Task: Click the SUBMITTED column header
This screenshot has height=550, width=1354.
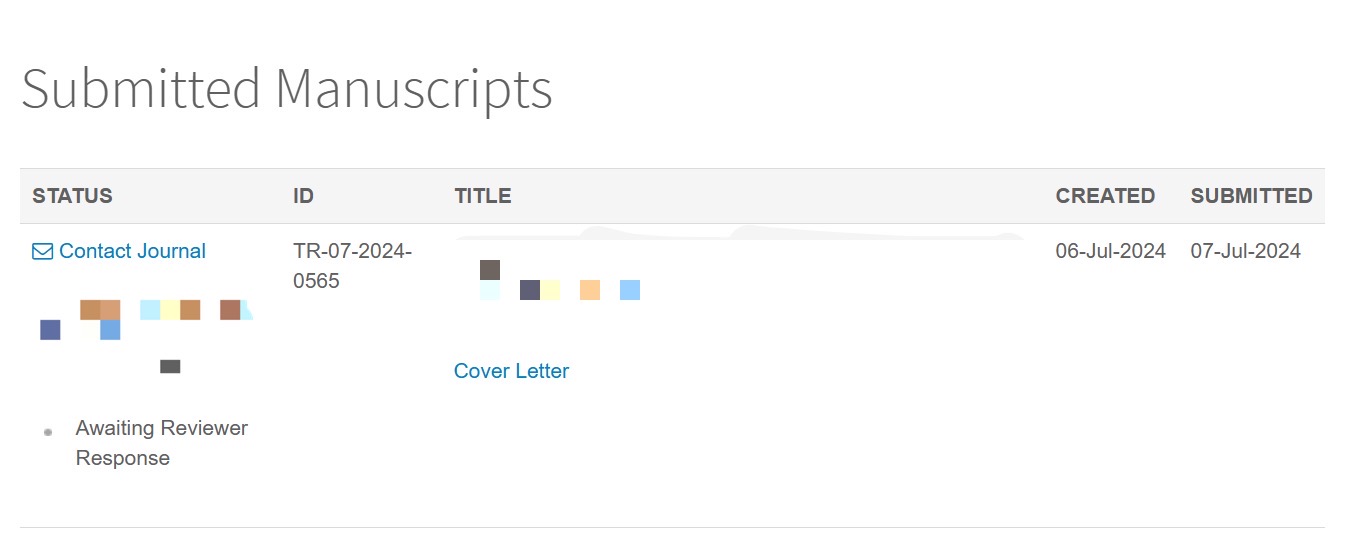Action: pos(1251,196)
